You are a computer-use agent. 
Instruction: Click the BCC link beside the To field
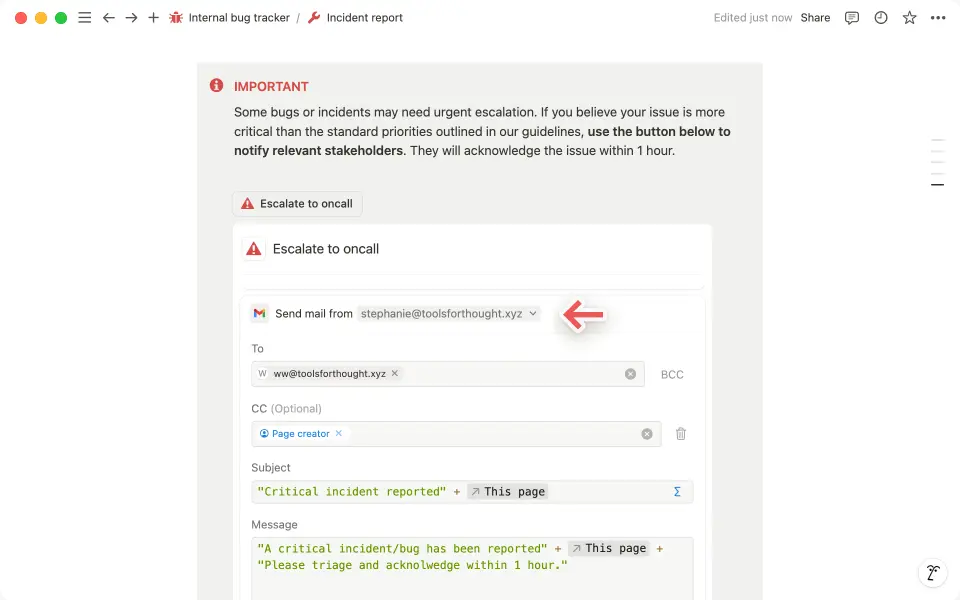point(672,374)
